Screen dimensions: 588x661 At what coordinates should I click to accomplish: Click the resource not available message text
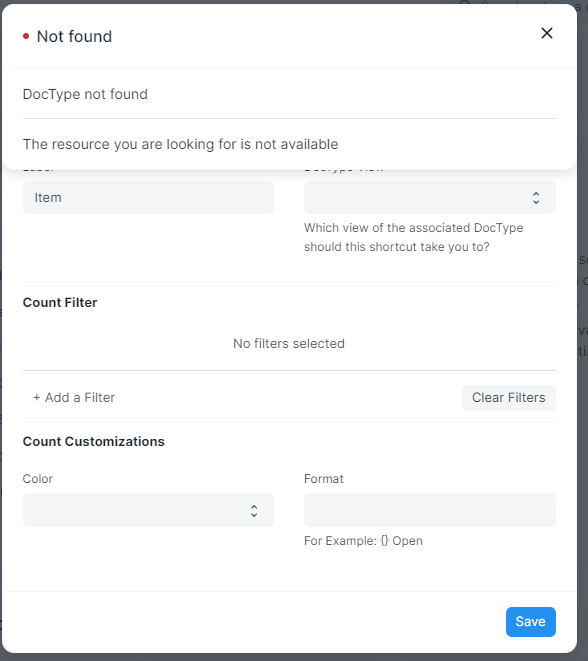180,144
